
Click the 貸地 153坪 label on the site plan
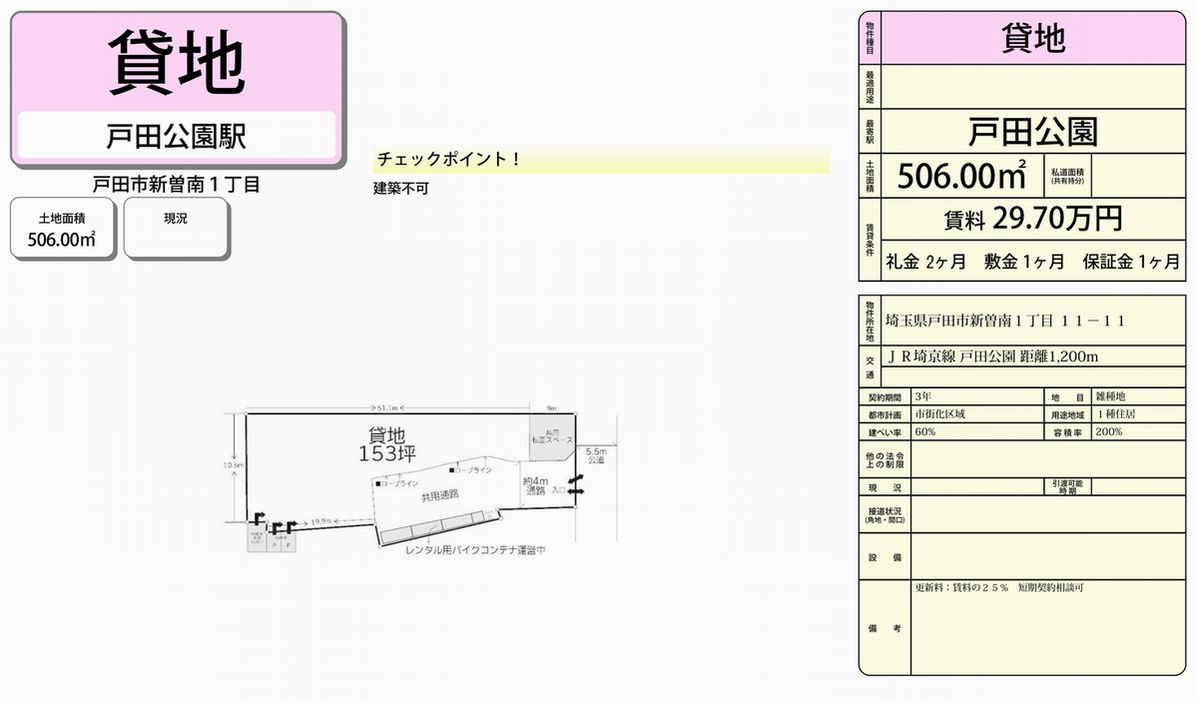pyautogui.click(x=387, y=445)
